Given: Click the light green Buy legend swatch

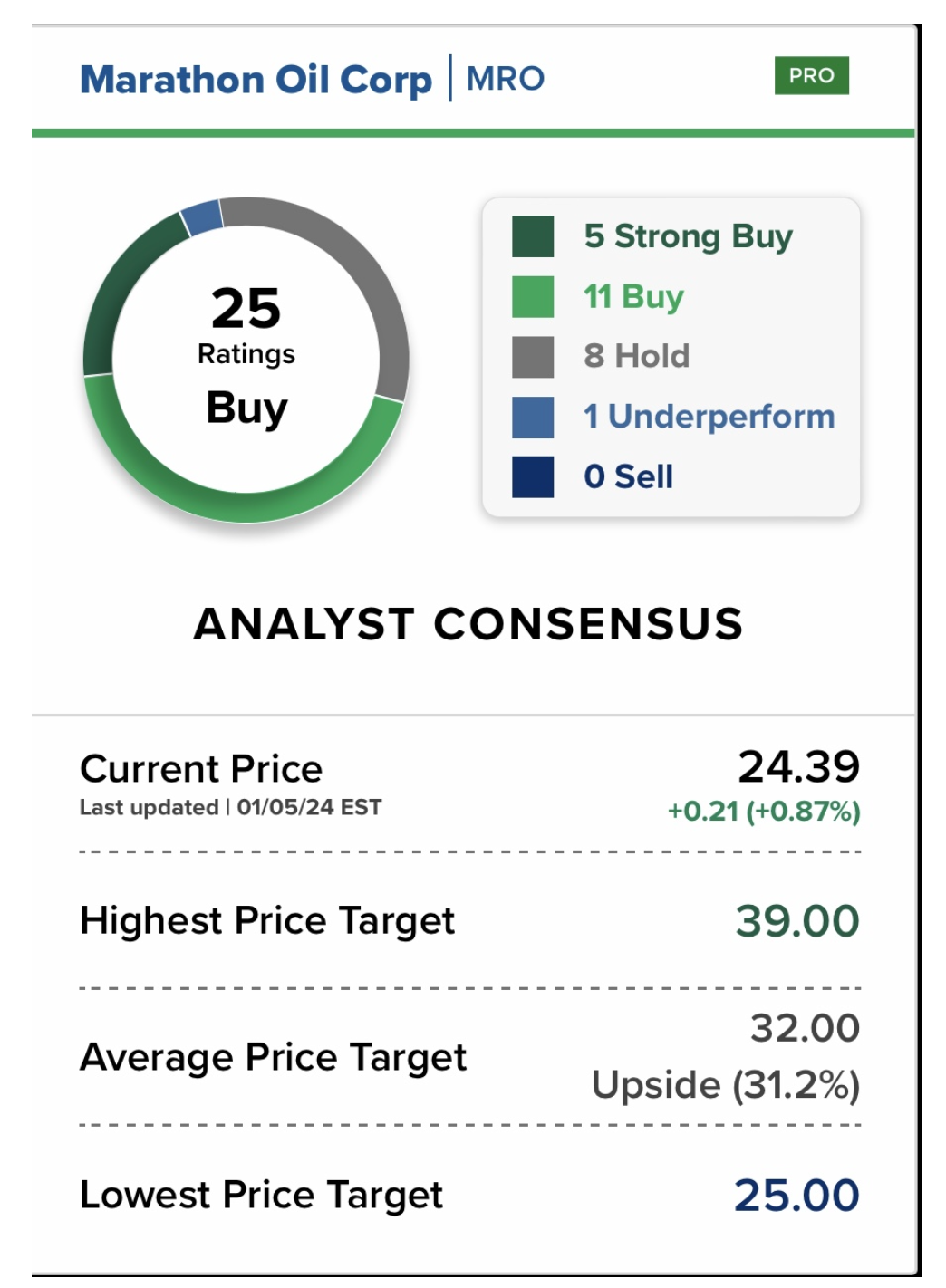Looking at the screenshot, I should pyautogui.click(x=533, y=297).
